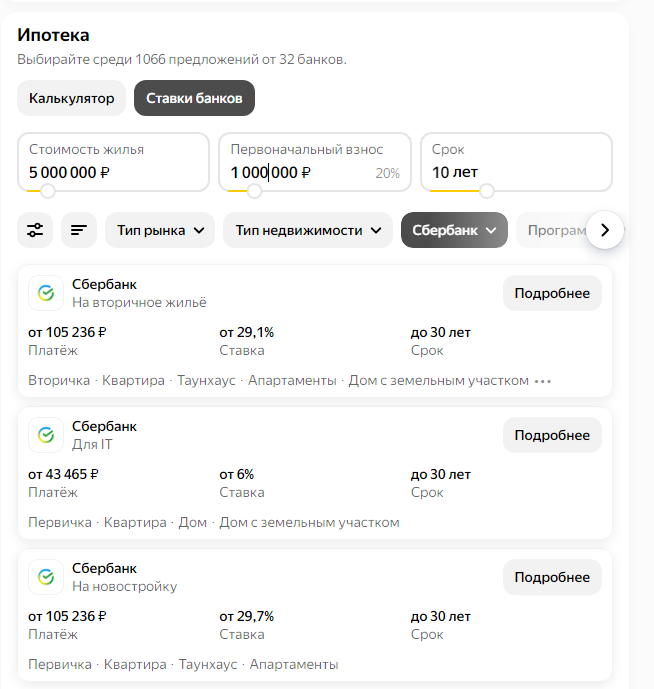Click the right arrow to scroll filters

[x=605, y=230]
